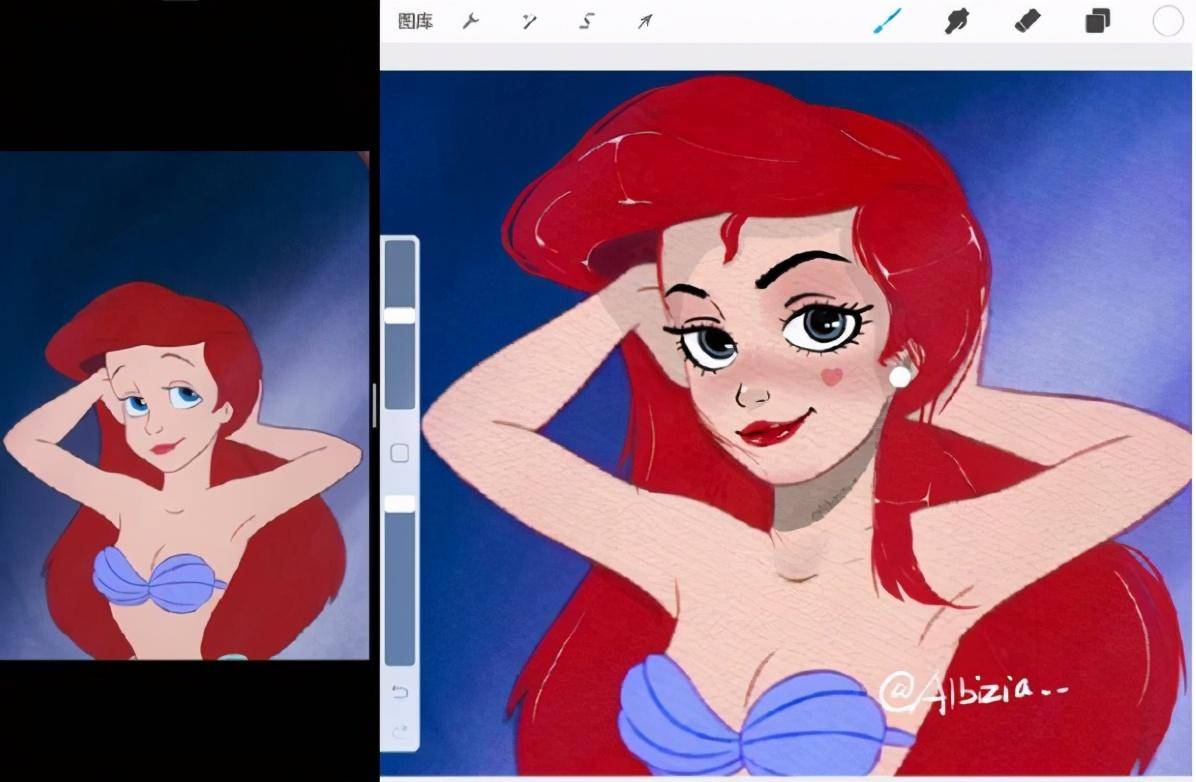Activate the Selection S-shaped tool
This screenshot has width=1196, height=782.
point(588,21)
